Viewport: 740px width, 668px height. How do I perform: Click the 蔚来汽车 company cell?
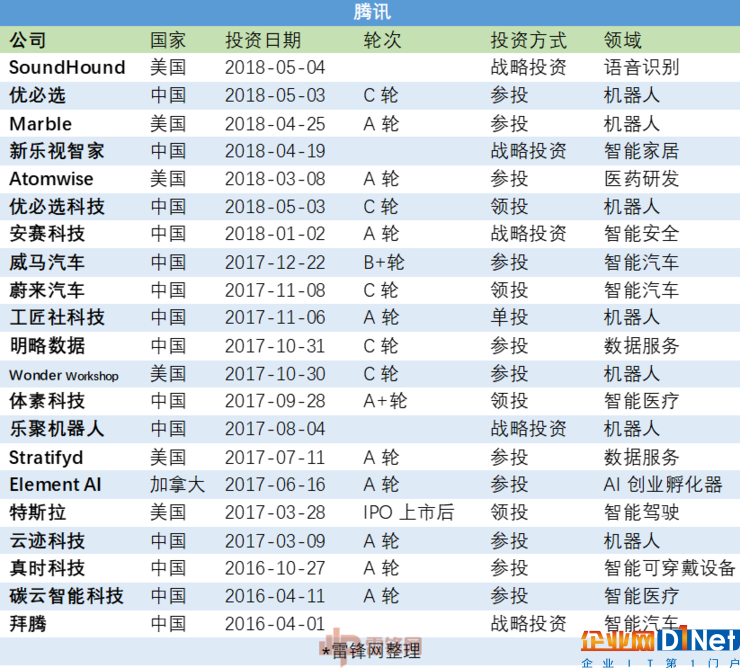(47, 290)
